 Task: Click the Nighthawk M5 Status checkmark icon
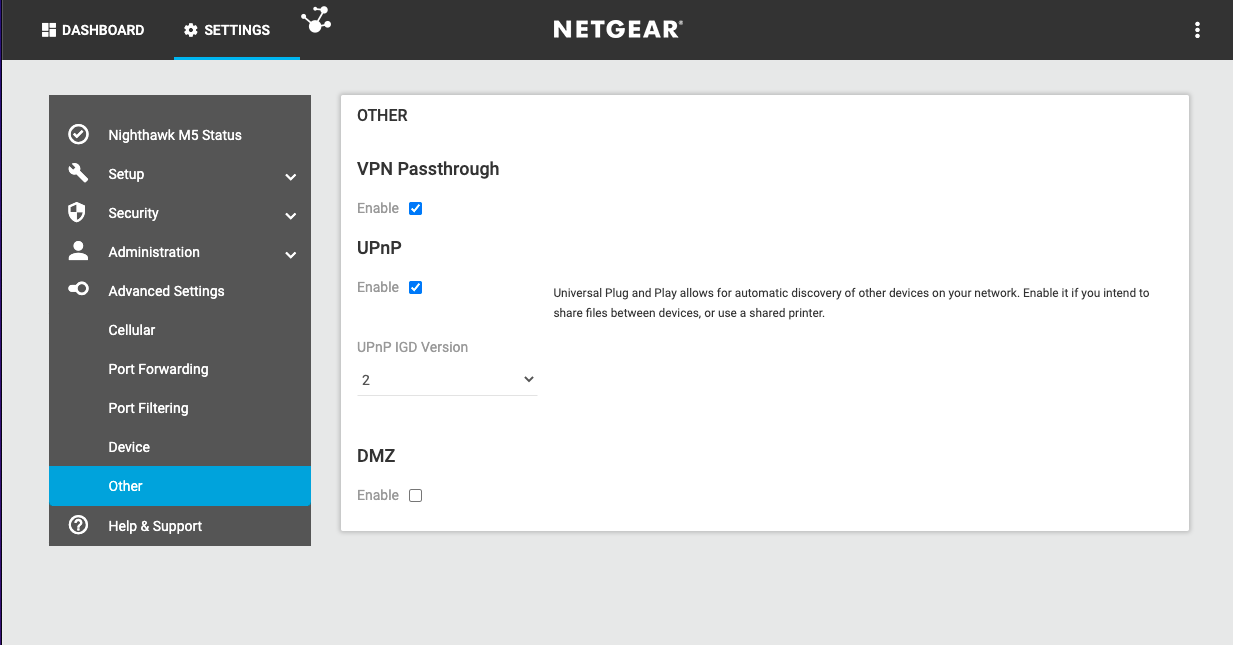[x=78, y=134]
